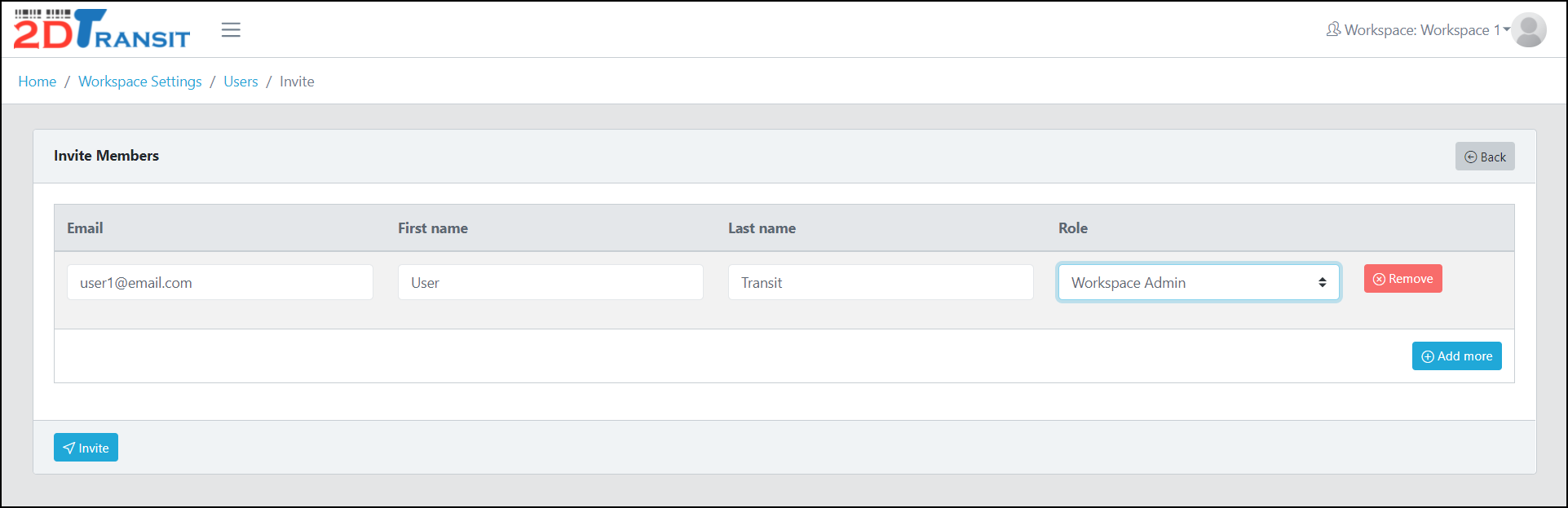Open the user avatar profile menu
Viewport: 1568px width, 508px height.
click(x=1529, y=30)
